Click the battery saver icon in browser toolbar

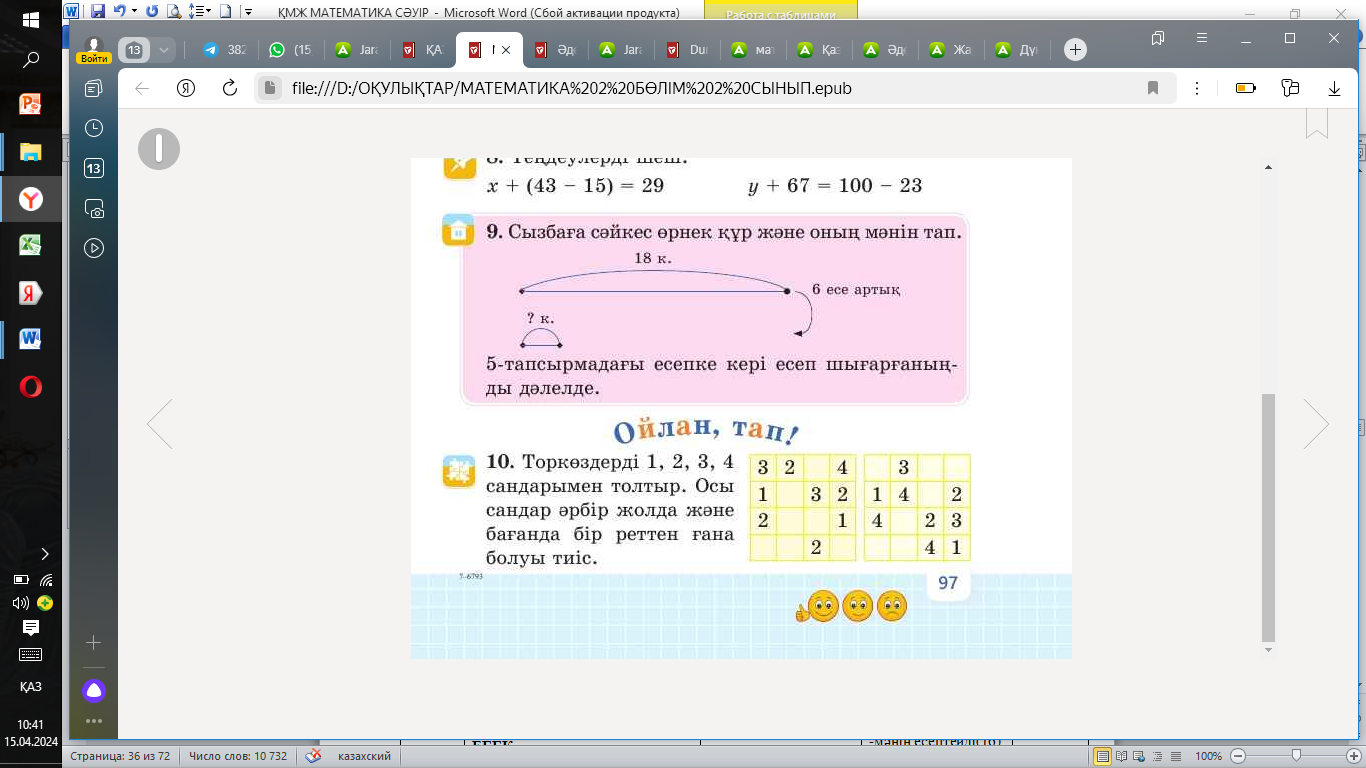1246,88
